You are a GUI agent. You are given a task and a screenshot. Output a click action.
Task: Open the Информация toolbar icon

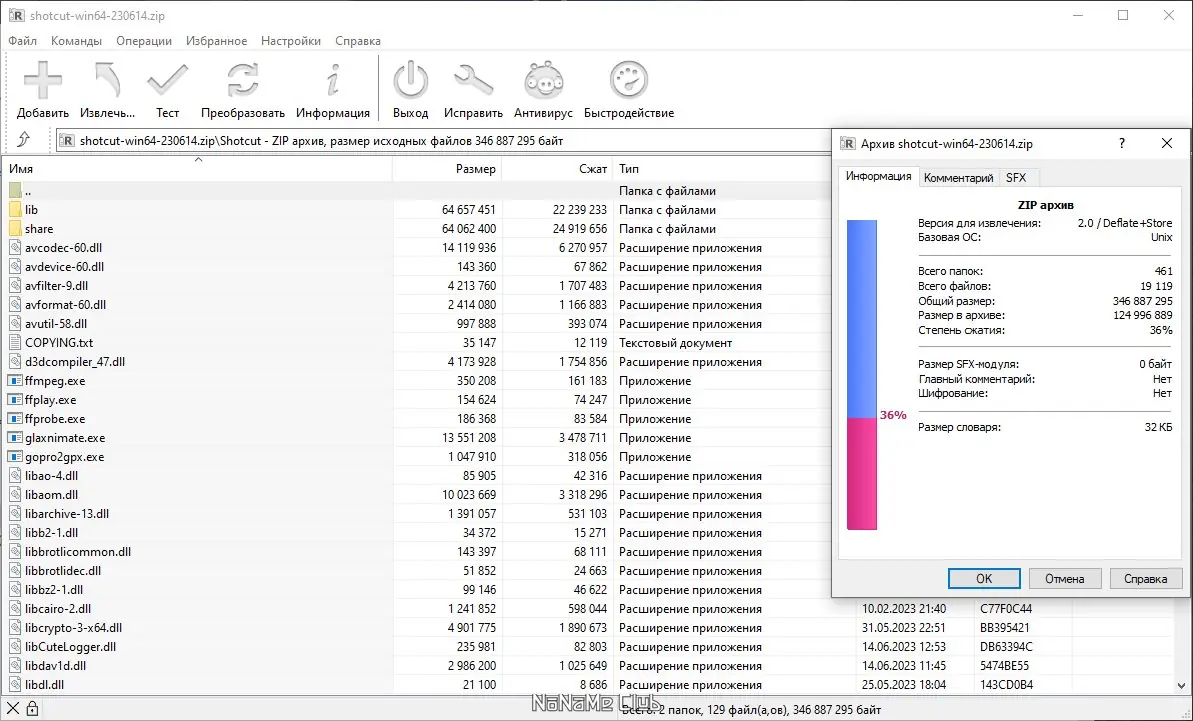(332, 81)
